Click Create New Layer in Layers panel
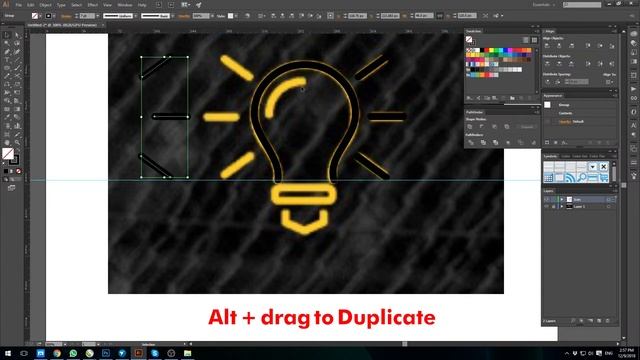The width and height of the screenshot is (640, 360). pos(599,321)
